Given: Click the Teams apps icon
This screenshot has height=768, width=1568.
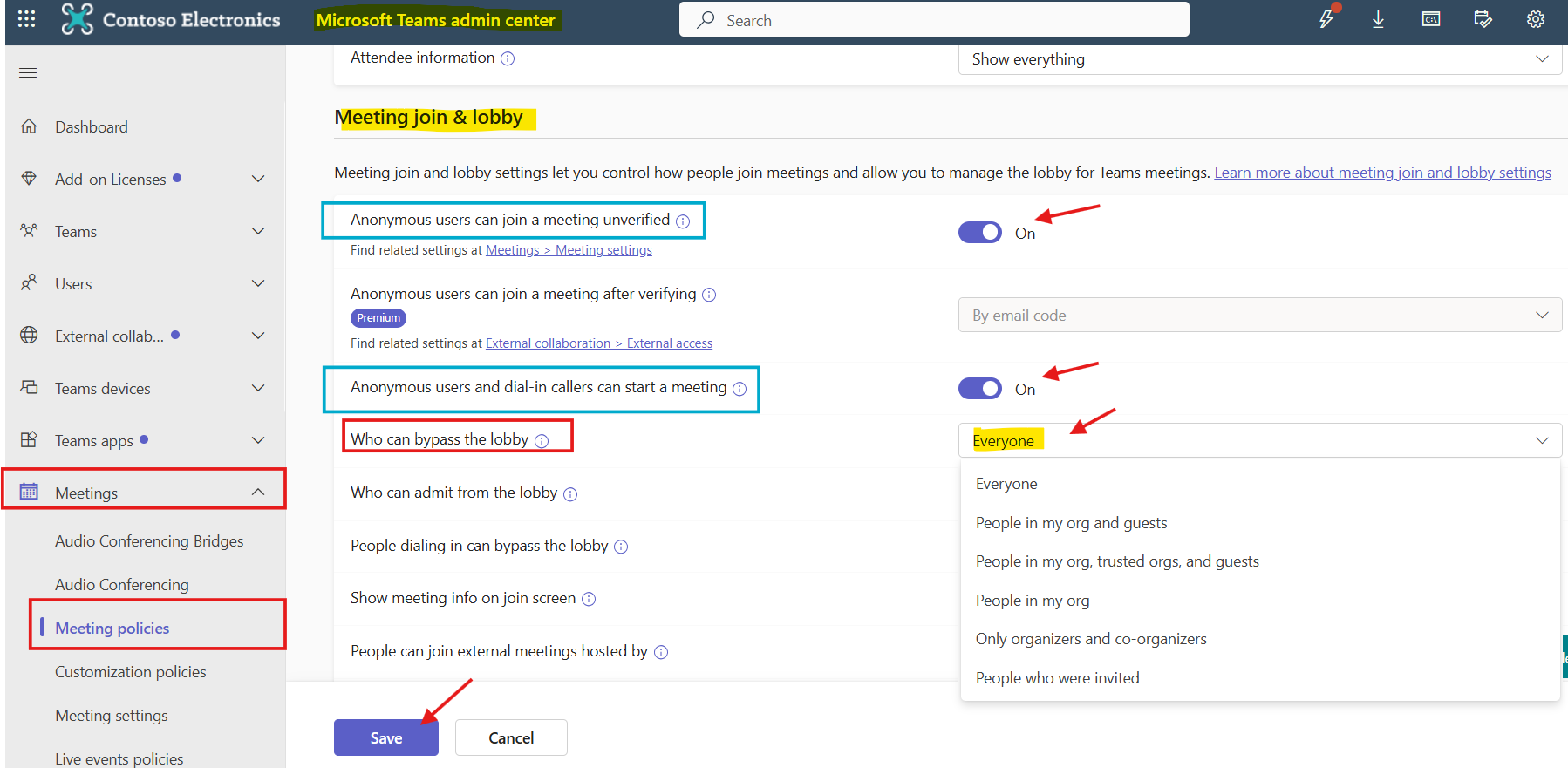Looking at the screenshot, I should pyautogui.click(x=29, y=440).
